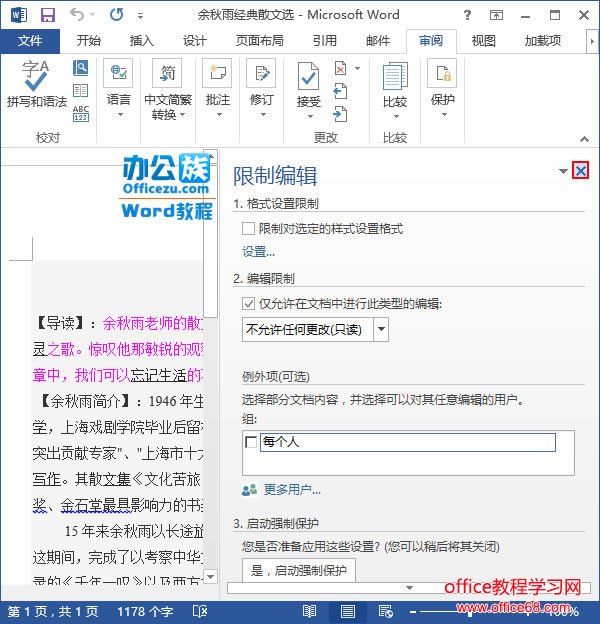The height and width of the screenshot is (624, 600).
Task: Open the Quick Access Toolbar customize arrow
Action: (140, 16)
